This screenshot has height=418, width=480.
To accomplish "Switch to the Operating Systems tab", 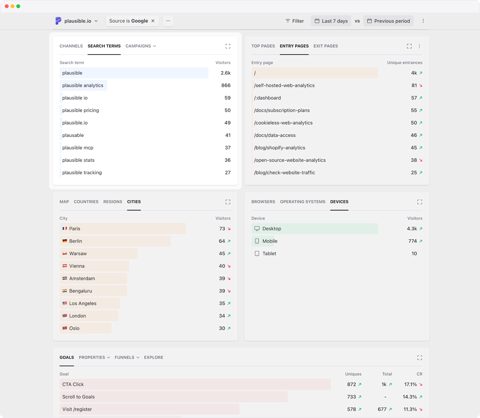I will (x=302, y=202).
